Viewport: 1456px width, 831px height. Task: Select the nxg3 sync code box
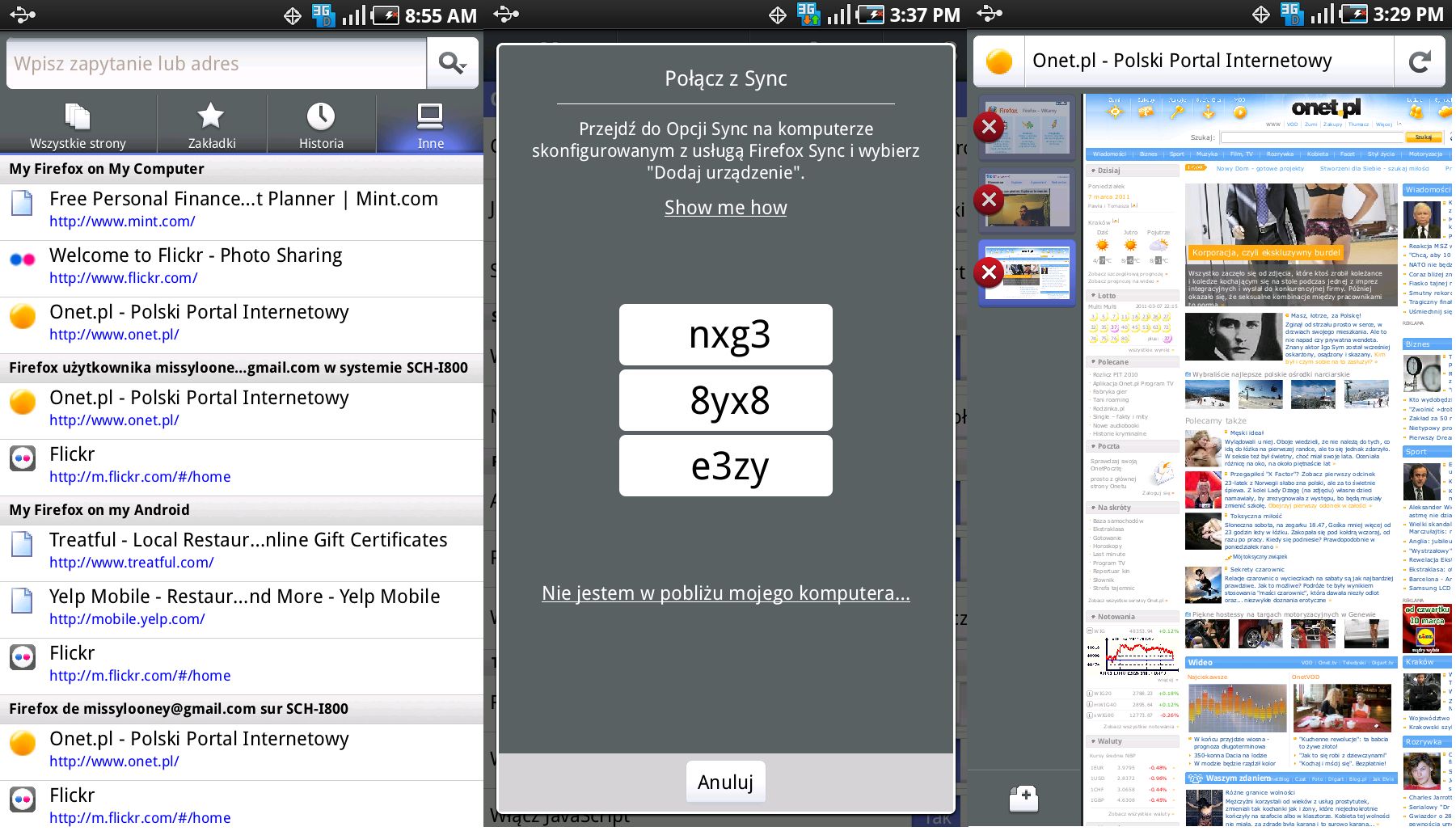pos(726,335)
